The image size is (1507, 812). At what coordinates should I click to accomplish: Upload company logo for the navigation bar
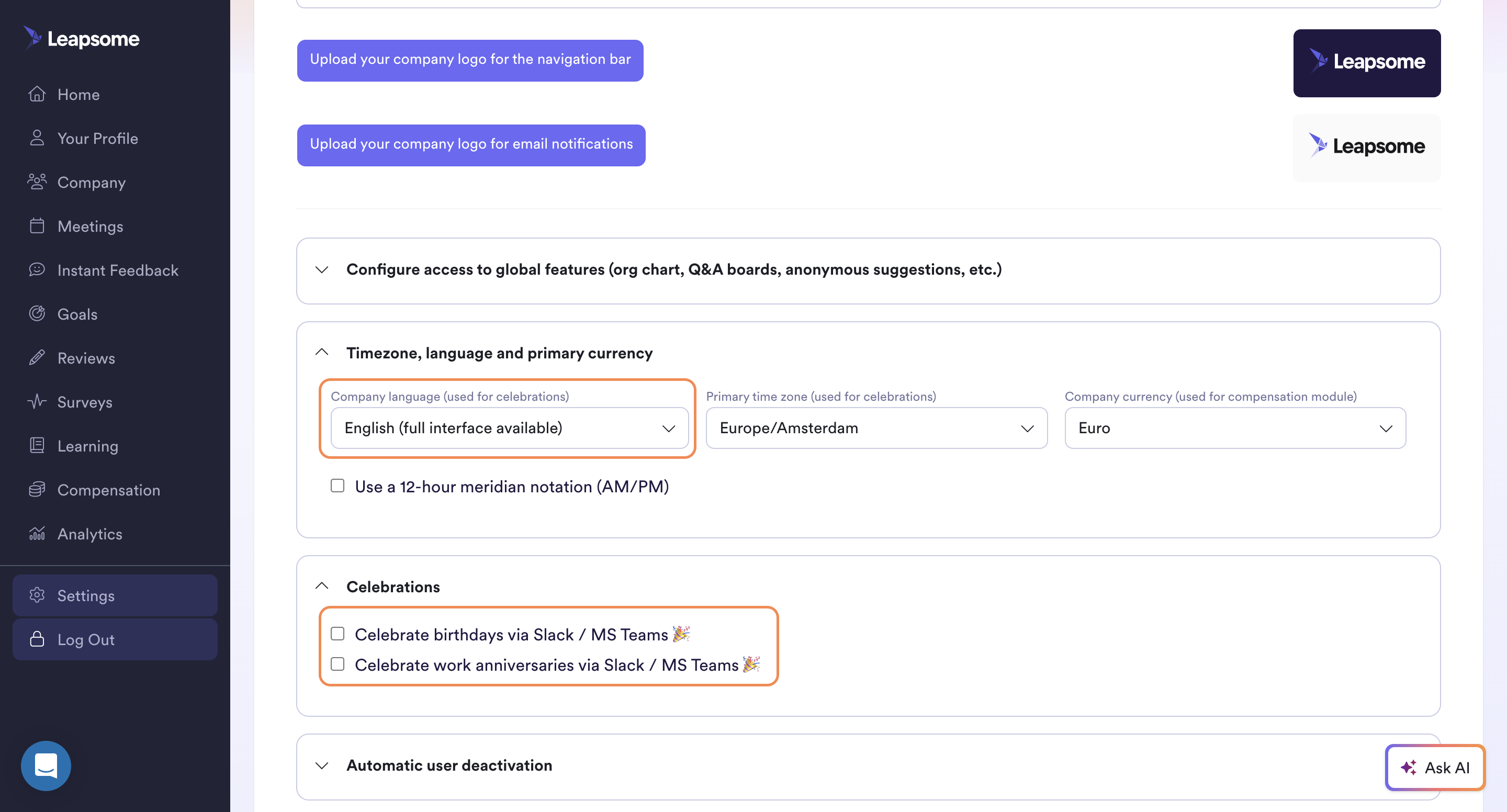point(470,60)
